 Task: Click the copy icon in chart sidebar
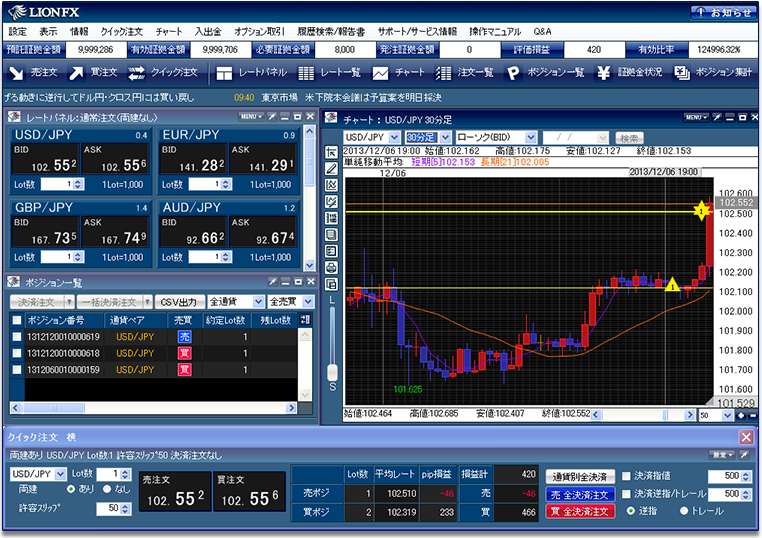click(x=331, y=284)
